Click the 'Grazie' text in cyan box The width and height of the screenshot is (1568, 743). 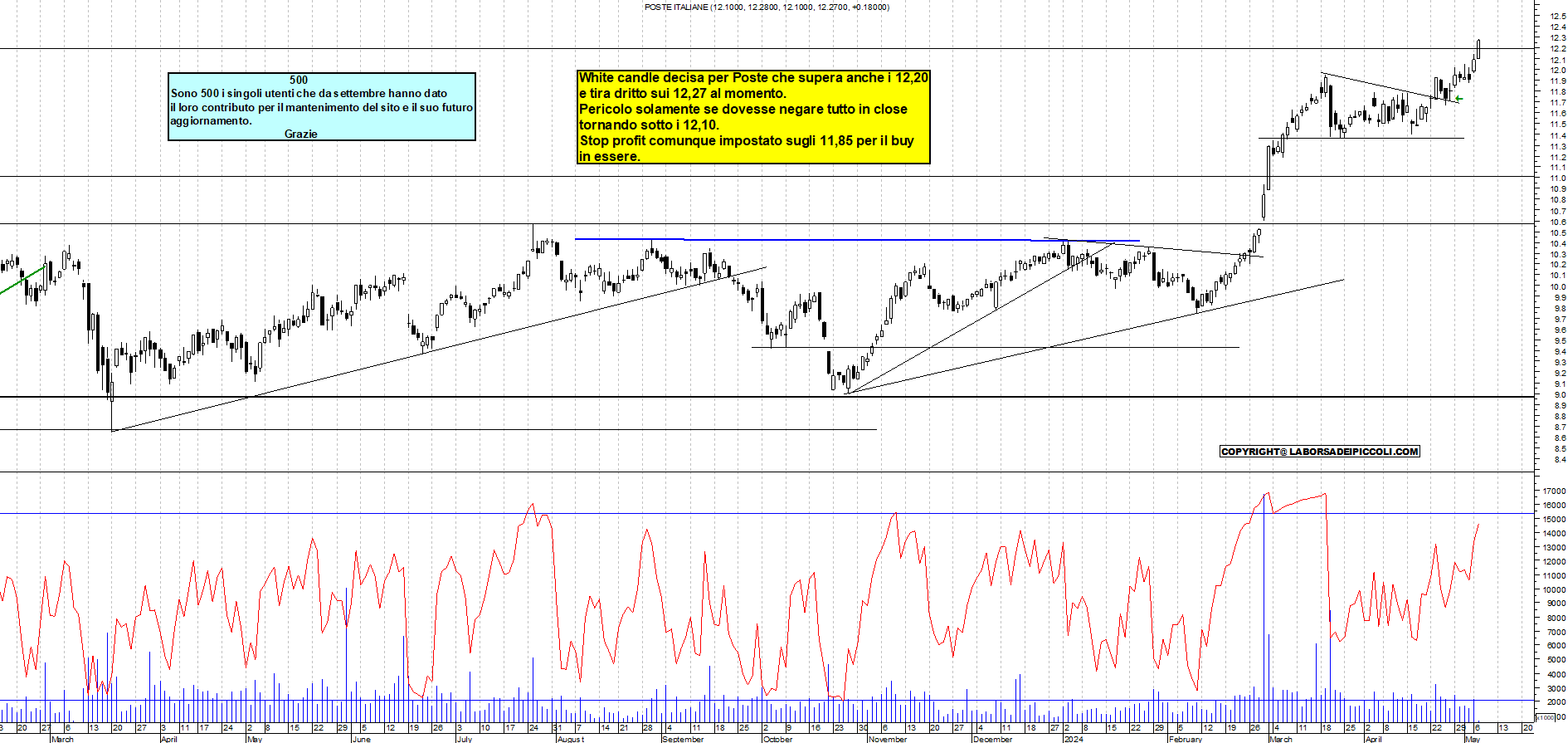[300, 134]
